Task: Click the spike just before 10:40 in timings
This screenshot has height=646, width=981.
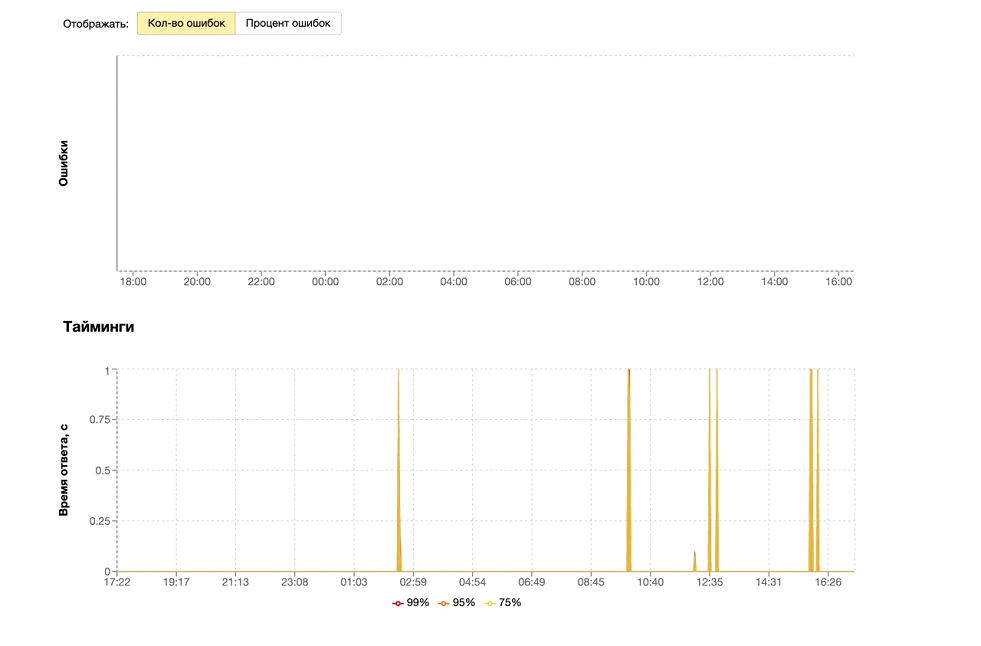Action: pyautogui.click(x=629, y=469)
